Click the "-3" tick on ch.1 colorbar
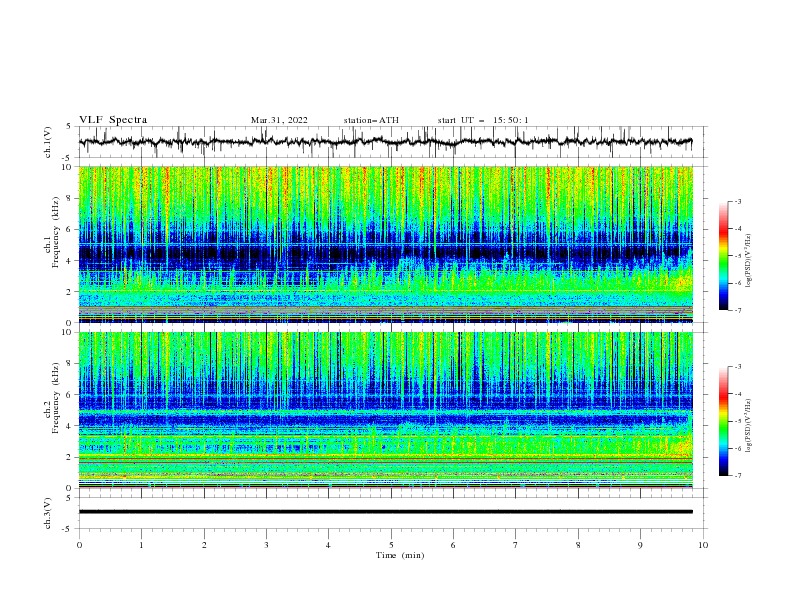The width and height of the screenshot is (792, 612). coord(737,201)
